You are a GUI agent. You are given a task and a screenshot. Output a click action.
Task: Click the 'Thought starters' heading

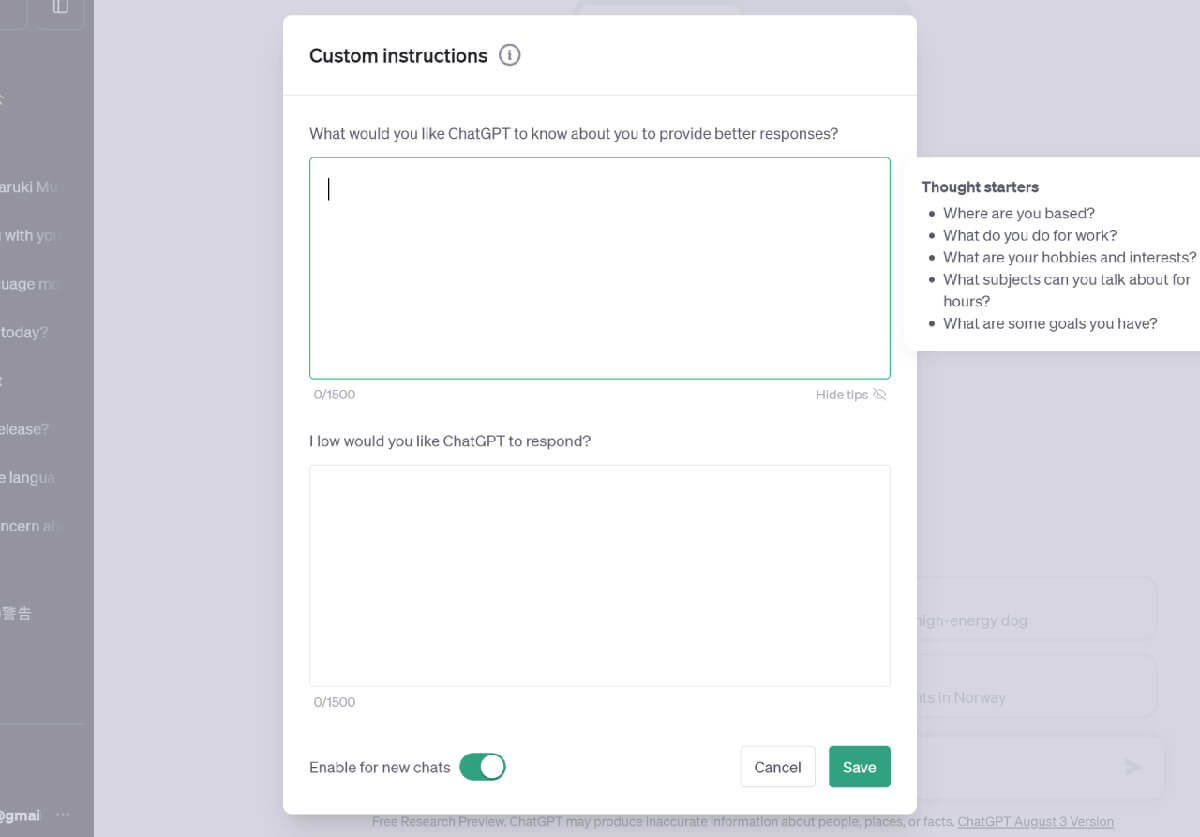[x=980, y=187]
